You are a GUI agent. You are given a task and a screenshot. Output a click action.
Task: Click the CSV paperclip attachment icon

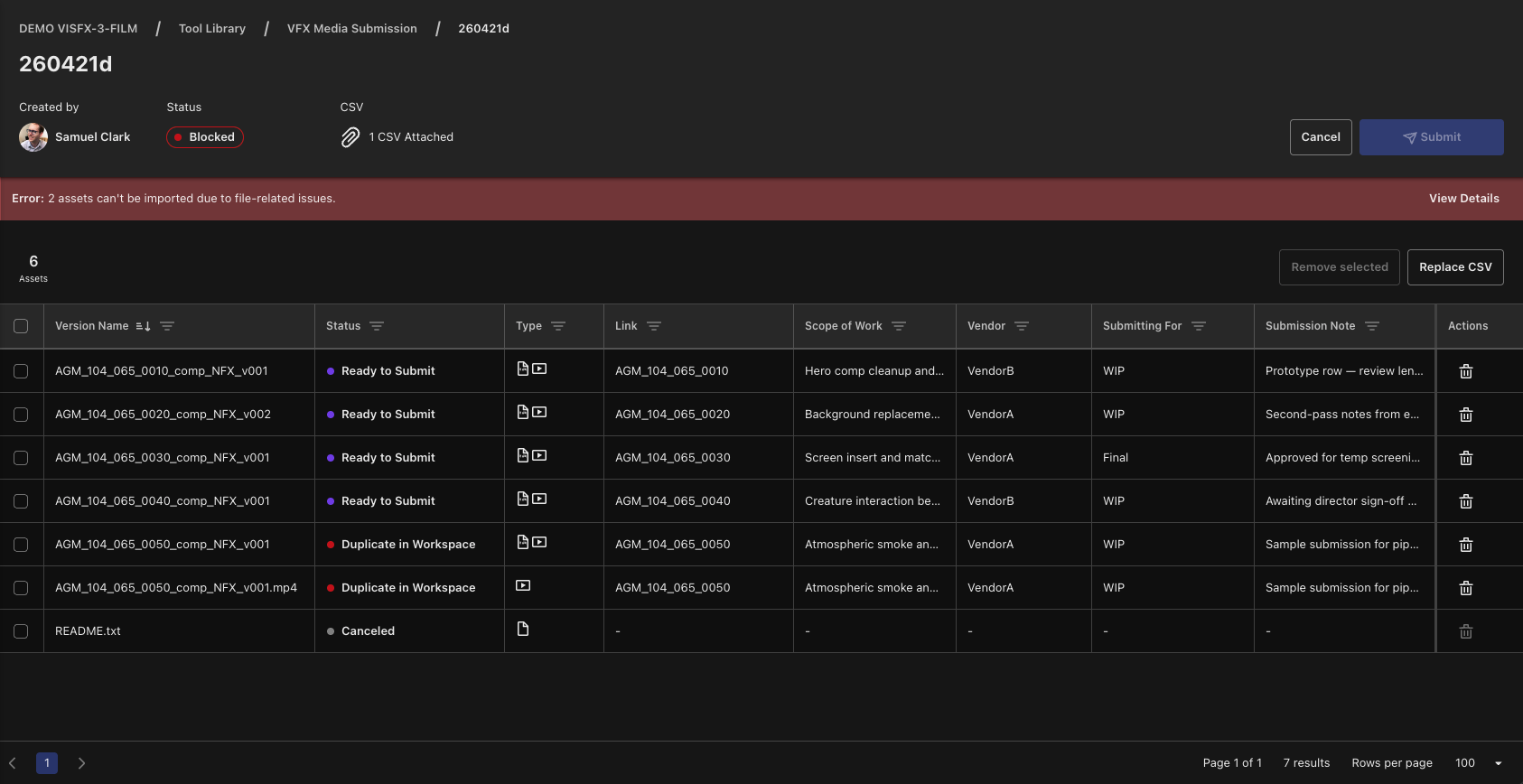350,137
